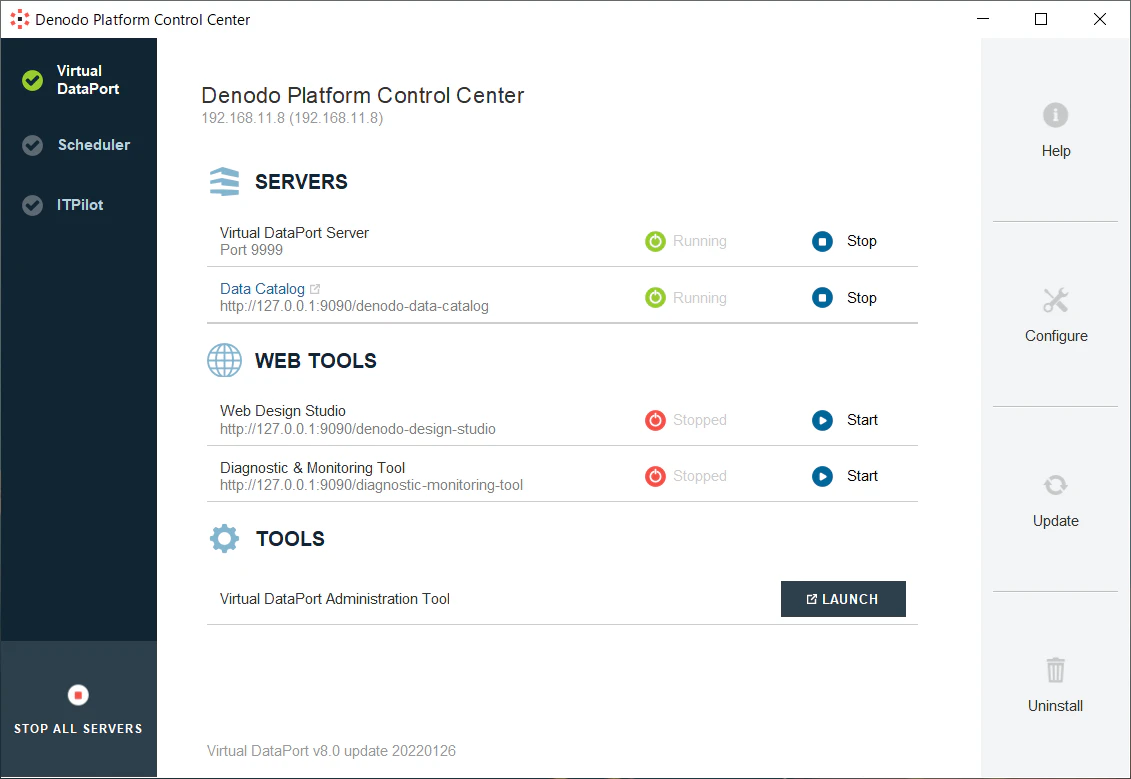Click the Stopped status icon for Web Design Studio

point(655,420)
